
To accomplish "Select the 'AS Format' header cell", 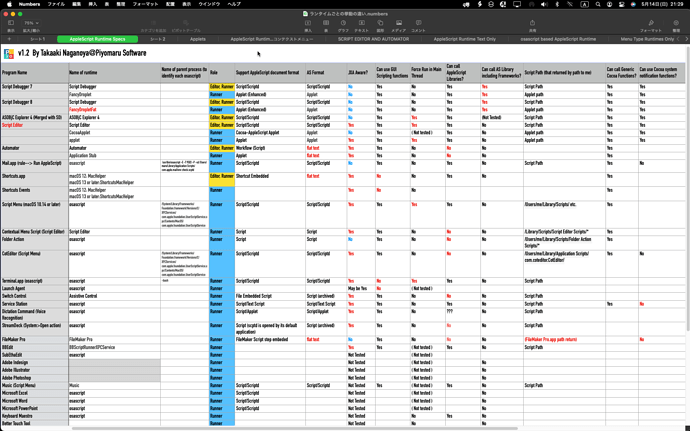I will (326, 73).
